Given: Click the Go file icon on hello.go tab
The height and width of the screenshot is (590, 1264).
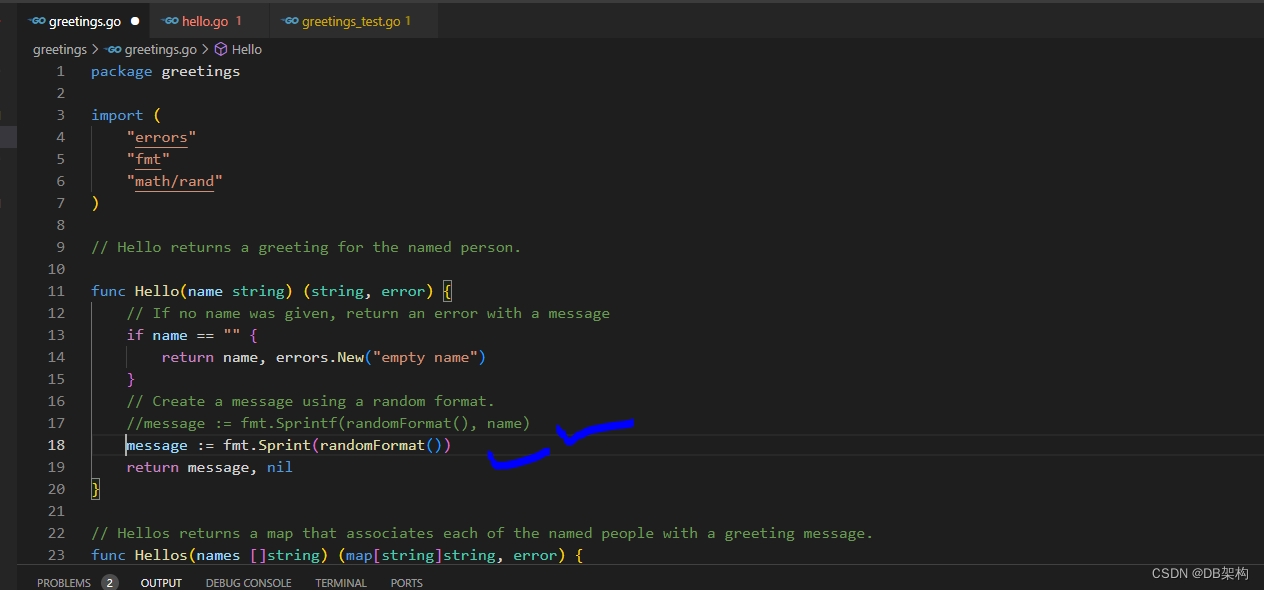Looking at the screenshot, I should [170, 21].
